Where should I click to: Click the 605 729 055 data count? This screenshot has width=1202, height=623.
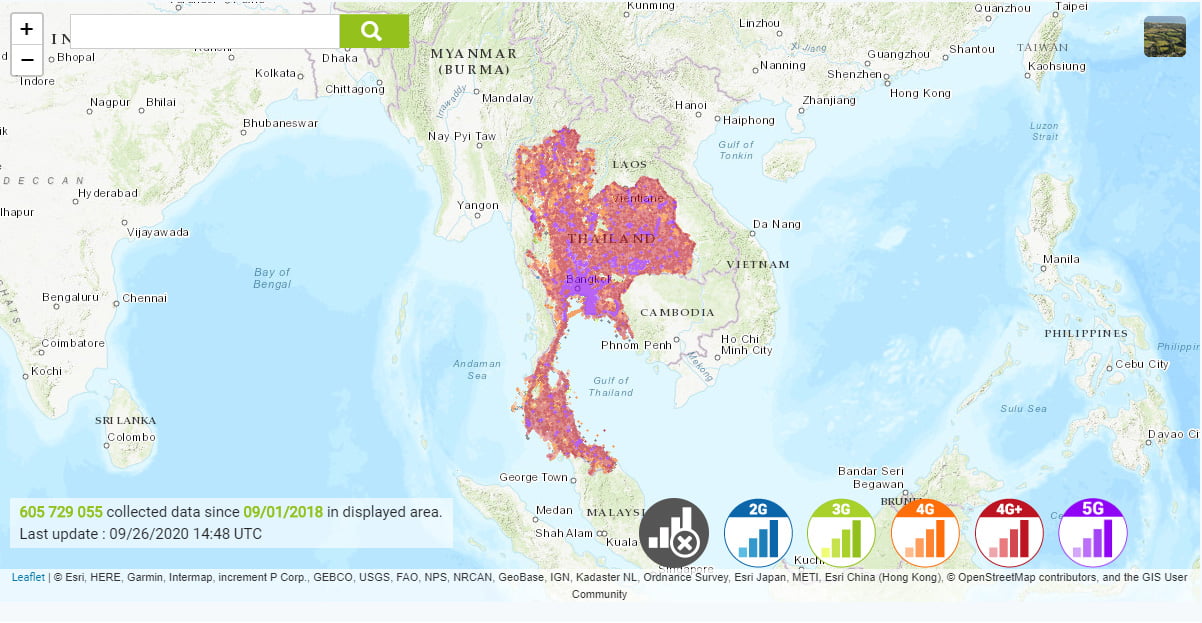point(61,512)
